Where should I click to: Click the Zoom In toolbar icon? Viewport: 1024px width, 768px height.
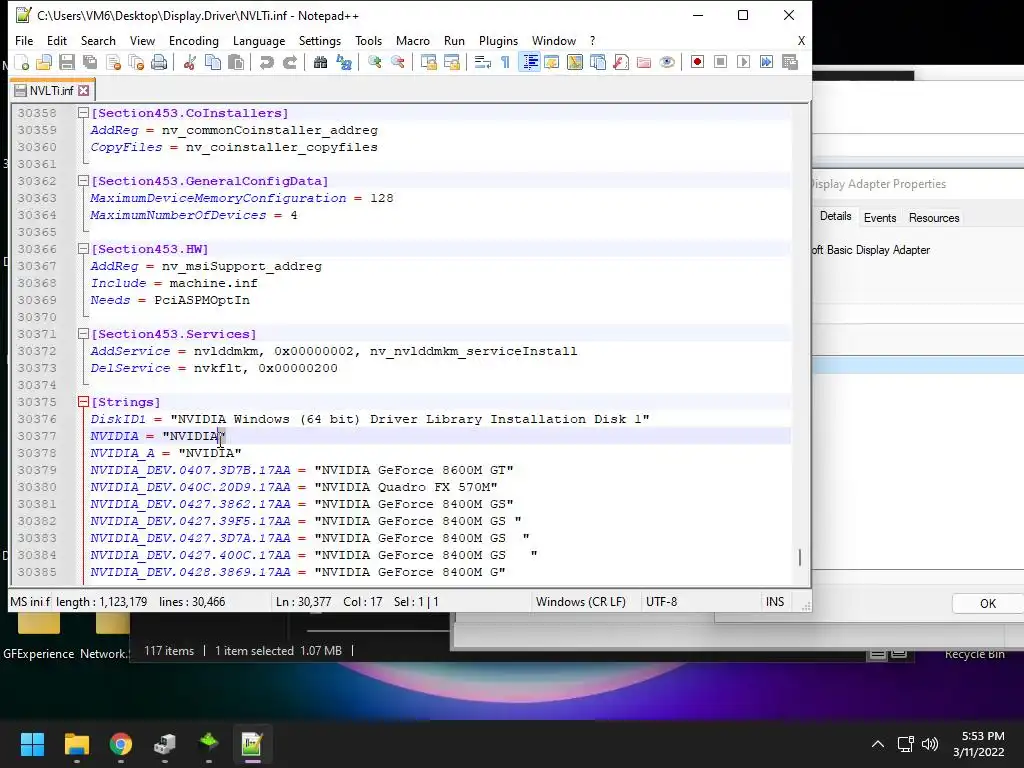[x=374, y=62]
